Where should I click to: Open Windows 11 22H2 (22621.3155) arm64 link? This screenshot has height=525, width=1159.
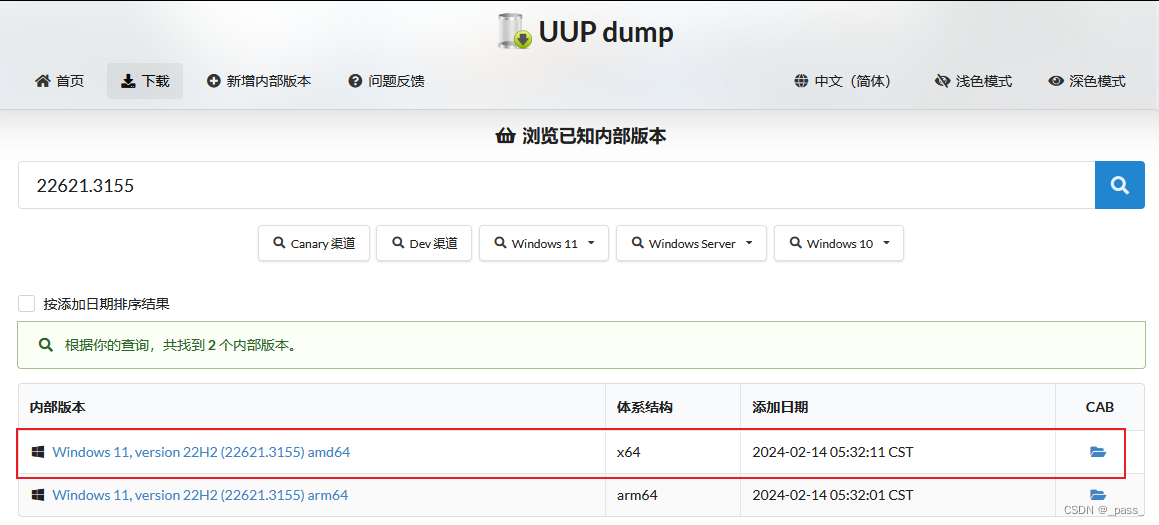[x=200, y=495]
